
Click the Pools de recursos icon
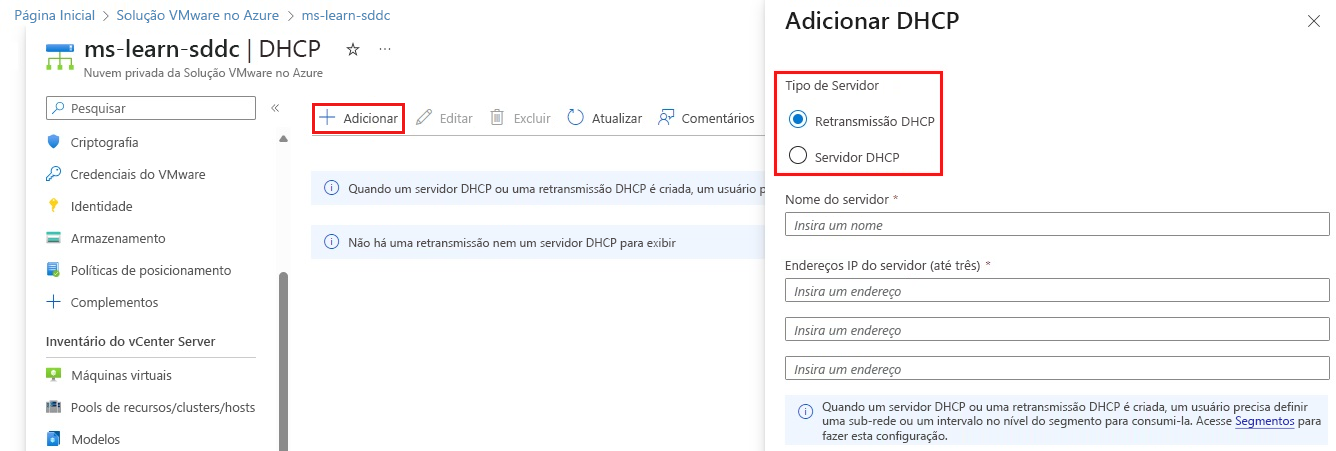54,407
